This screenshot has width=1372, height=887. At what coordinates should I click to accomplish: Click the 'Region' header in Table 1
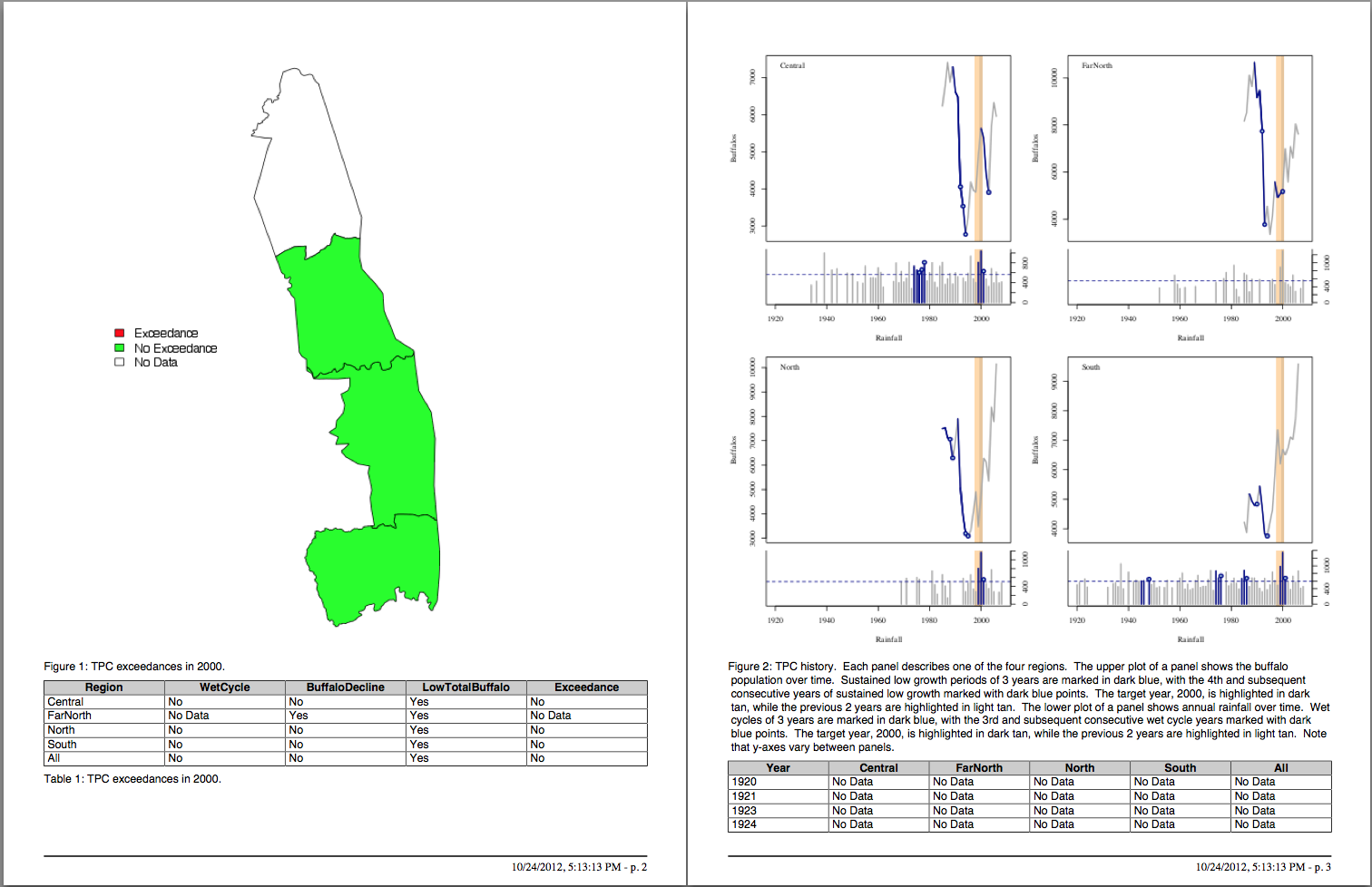[104, 687]
